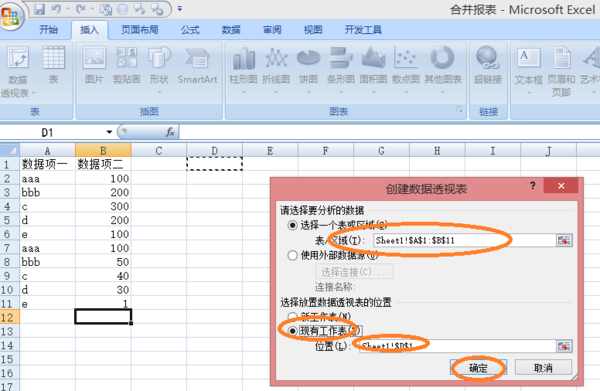
Task: Select cell B8 containing 50
Action: click(103, 262)
